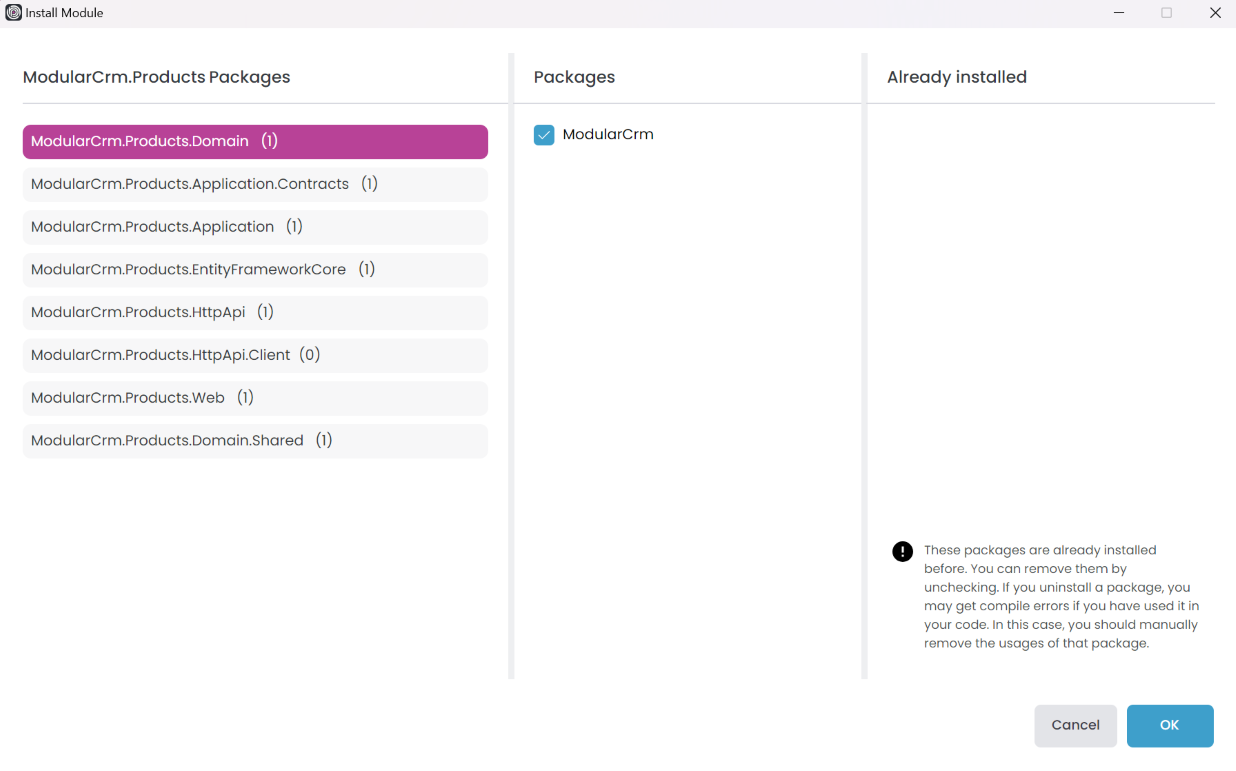
Task: Select ModularCrm.Products.Application.Contracts package
Action: pos(255,184)
